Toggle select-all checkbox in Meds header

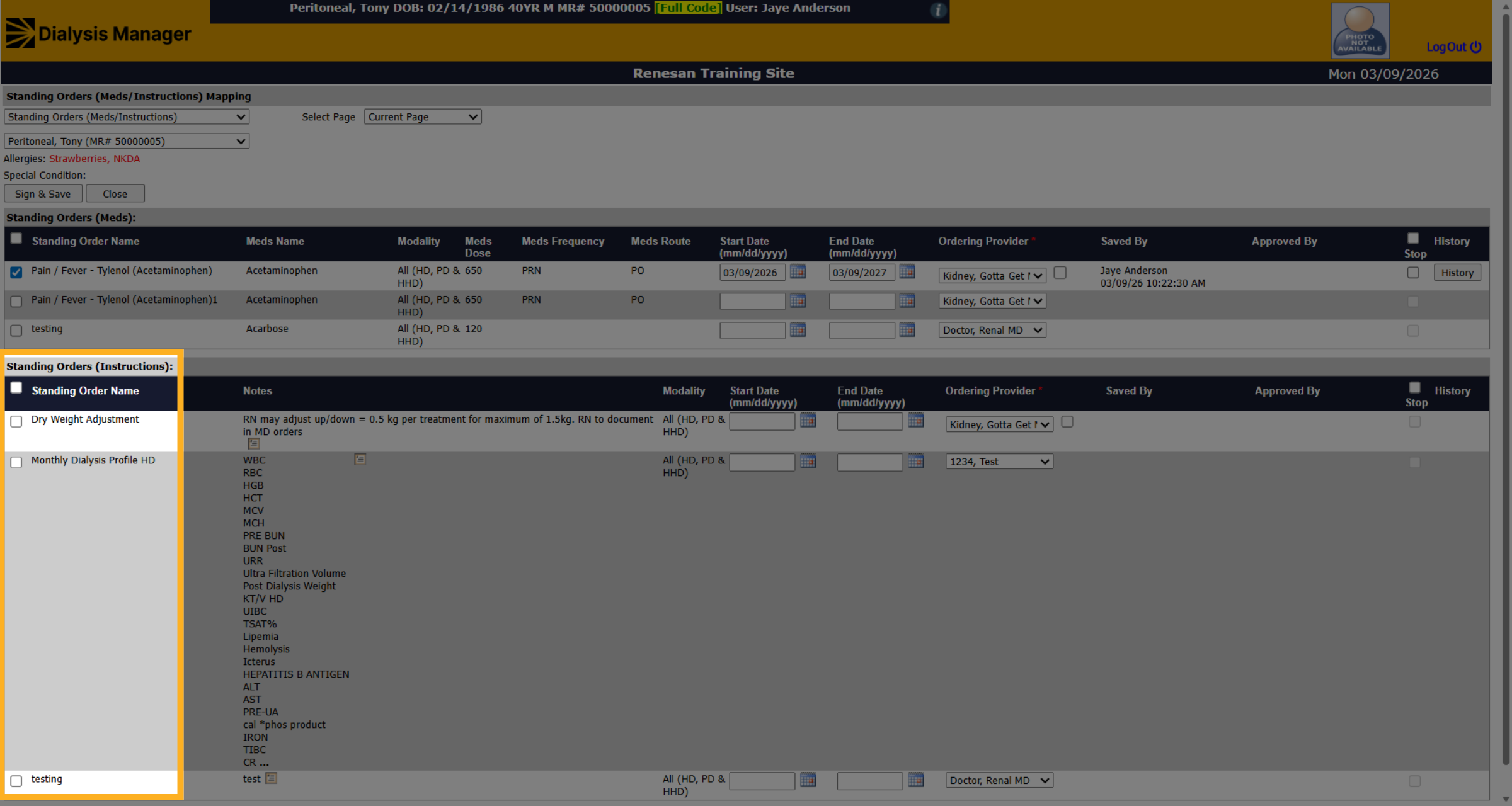pos(16,238)
